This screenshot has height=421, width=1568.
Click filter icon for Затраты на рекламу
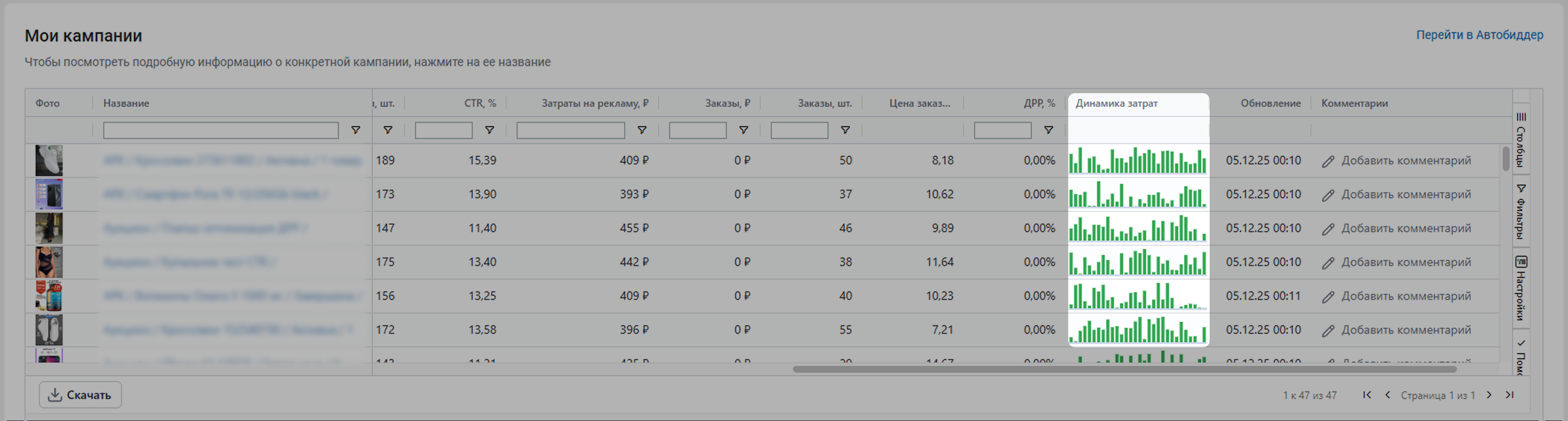[642, 130]
